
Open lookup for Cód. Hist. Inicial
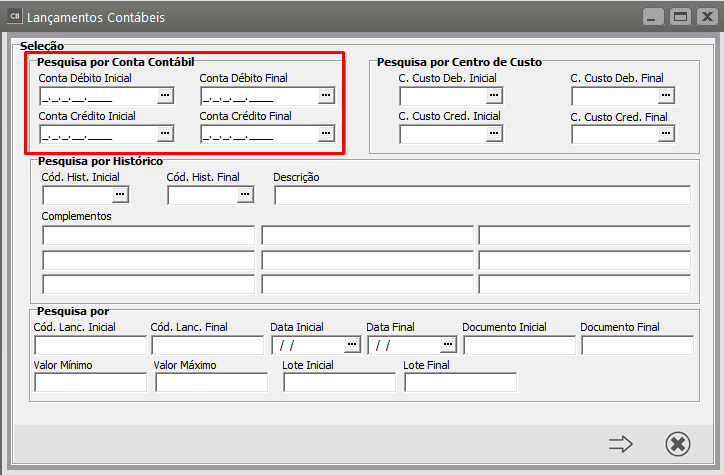[x=121, y=195]
